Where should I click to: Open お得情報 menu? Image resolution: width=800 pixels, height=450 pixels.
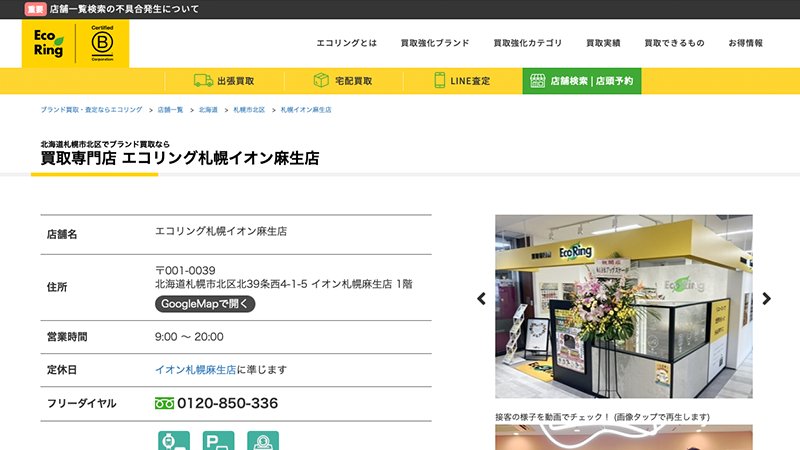pyautogui.click(x=745, y=44)
